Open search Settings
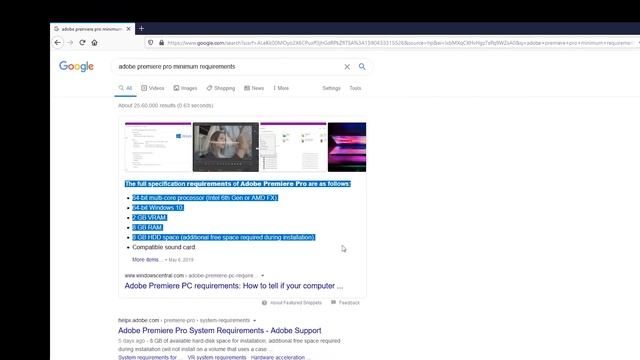The height and width of the screenshot is (360, 640). tap(331, 88)
